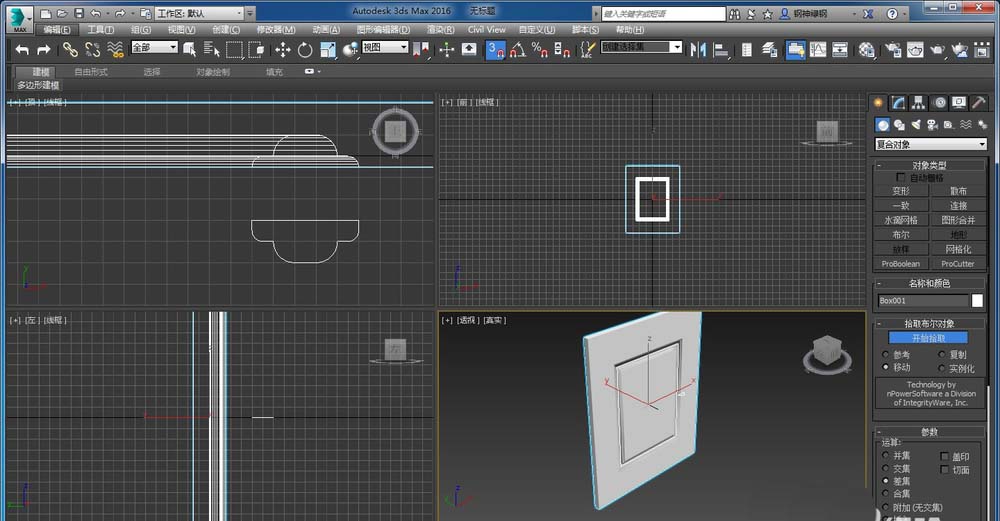Click the Mirror tool icon
The width and height of the screenshot is (1000, 521).
click(x=698, y=49)
